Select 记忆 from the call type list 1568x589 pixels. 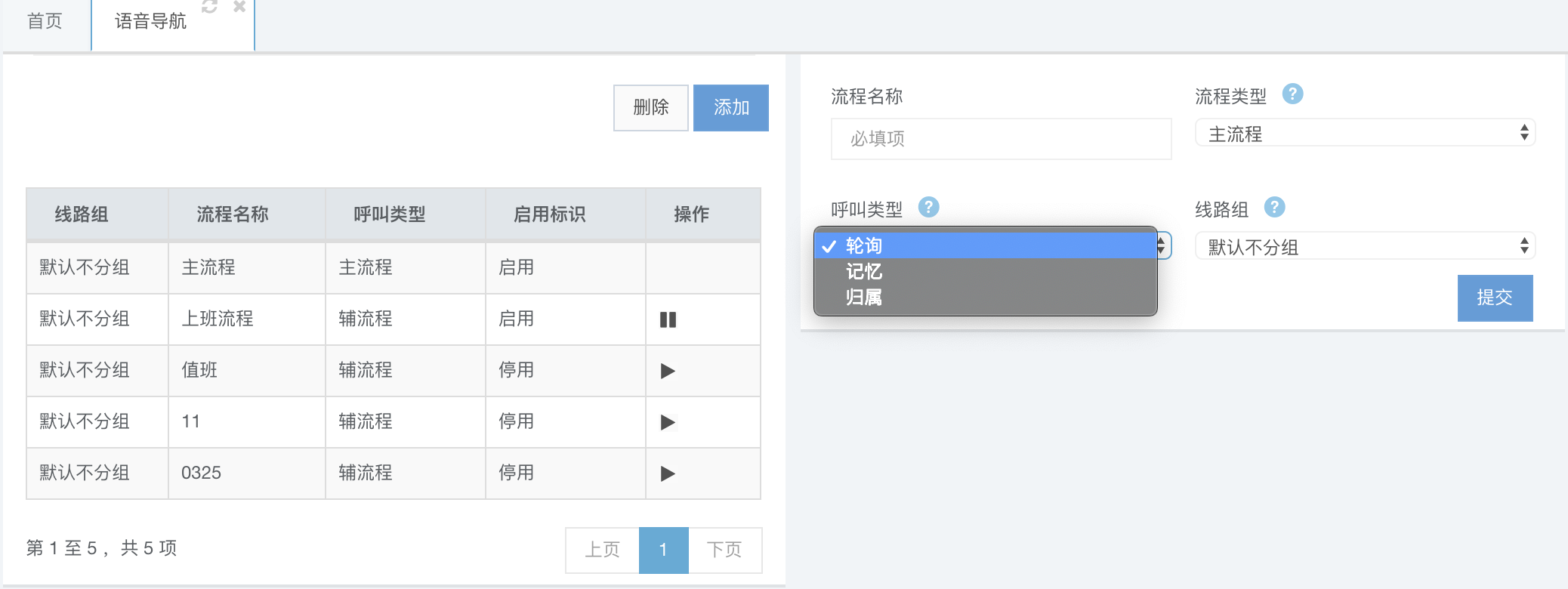(864, 272)
